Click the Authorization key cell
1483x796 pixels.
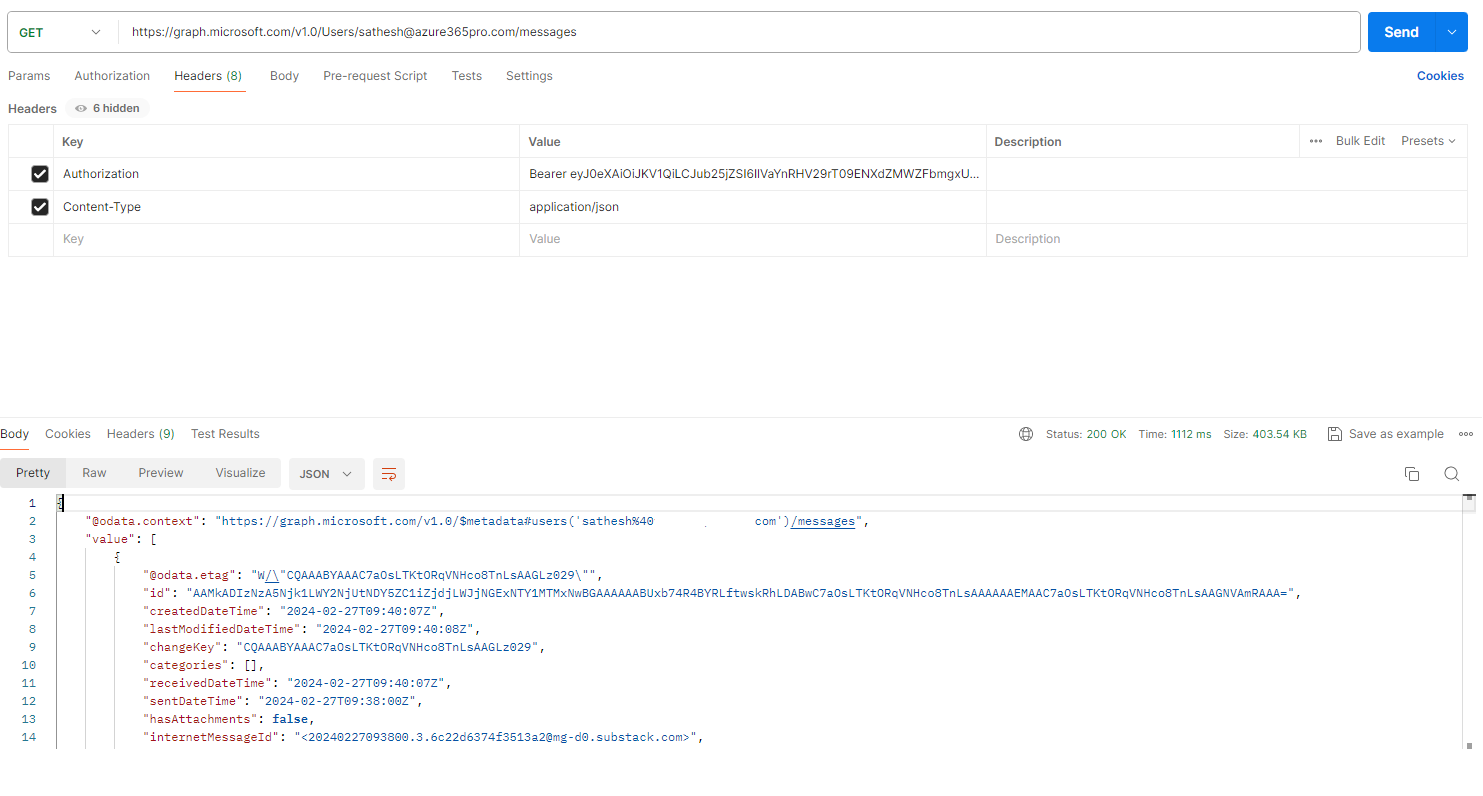pyautogui.click(x=286, y=174)
